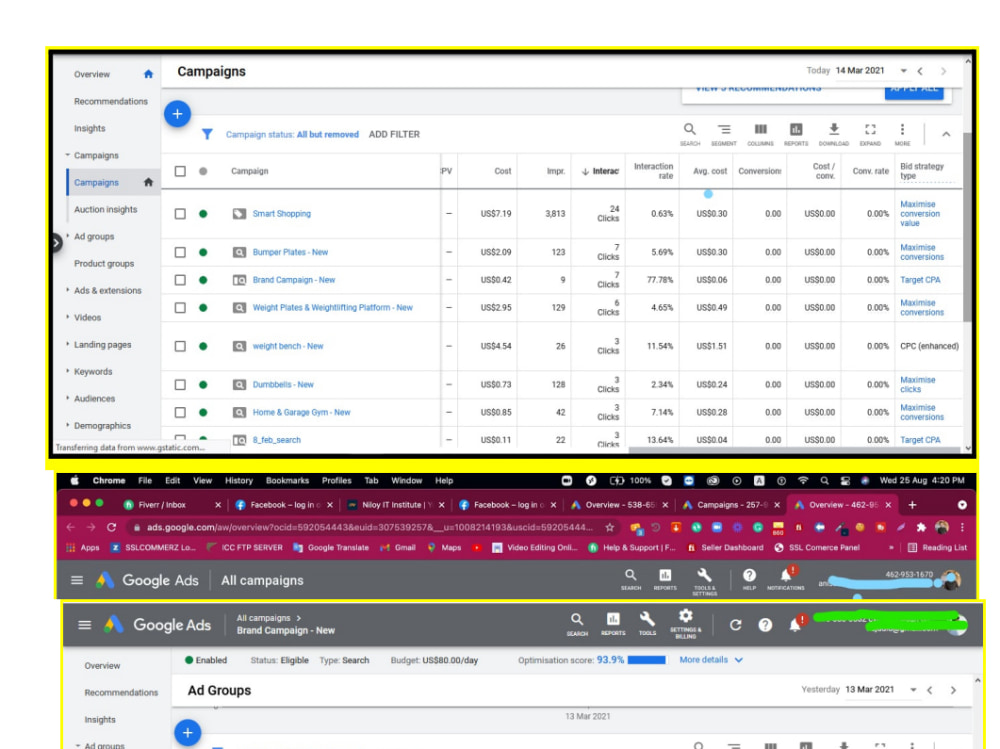1000x749 pixels.
Task: Go back in Chrome
Action: coord(71,528)
